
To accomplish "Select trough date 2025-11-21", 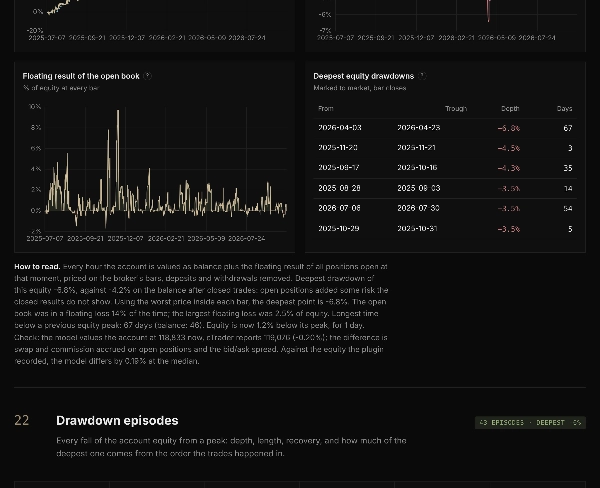I will click(416, 148).
